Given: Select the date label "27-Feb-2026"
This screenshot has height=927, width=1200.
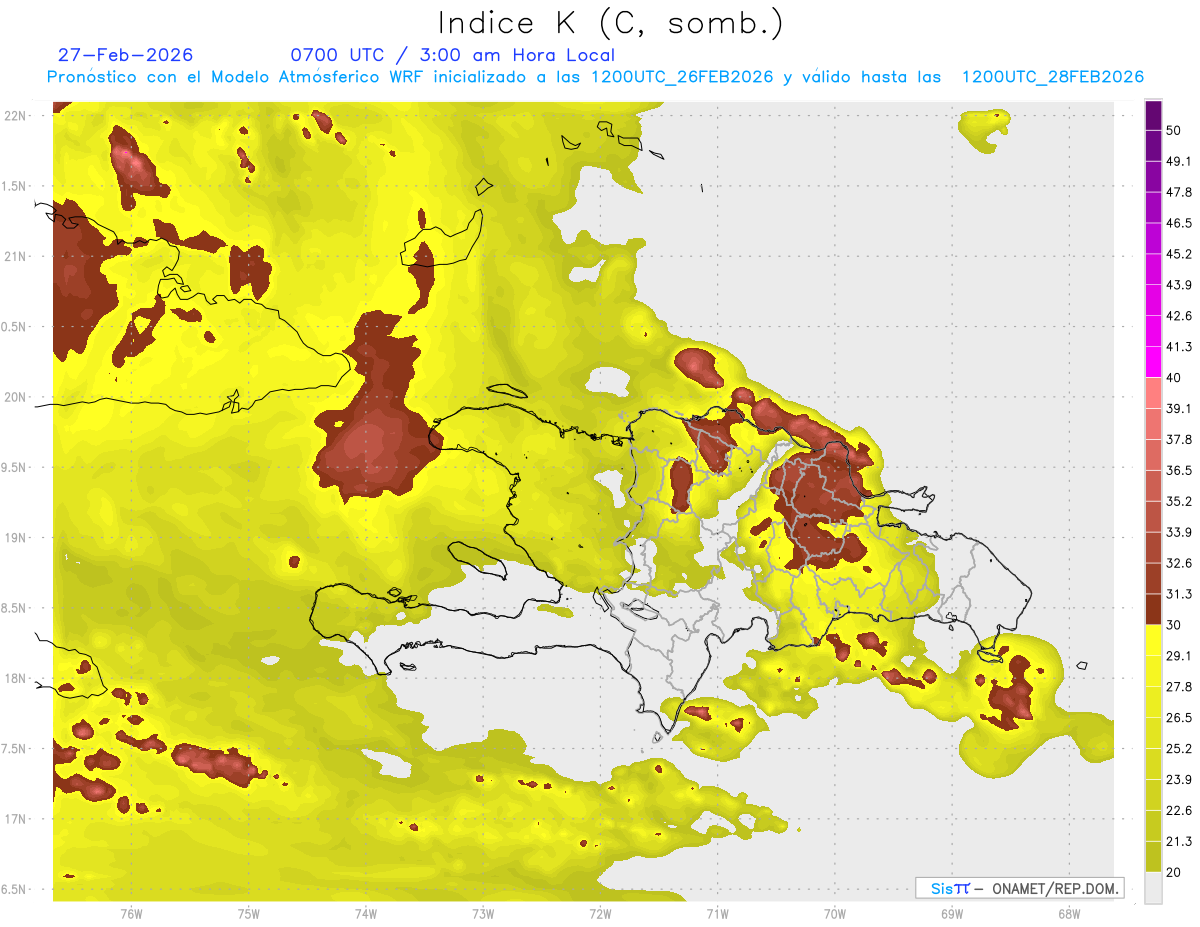Looking at the screenshot, I should pyautogui.click(x=126, y=55).
